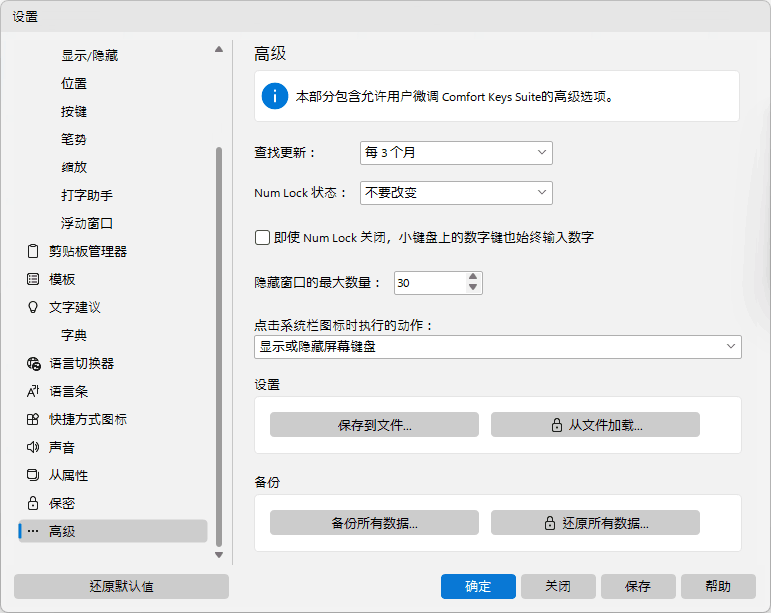Open the tray icon click action dropdown
The image size is (771, 613).
point(498,347)
